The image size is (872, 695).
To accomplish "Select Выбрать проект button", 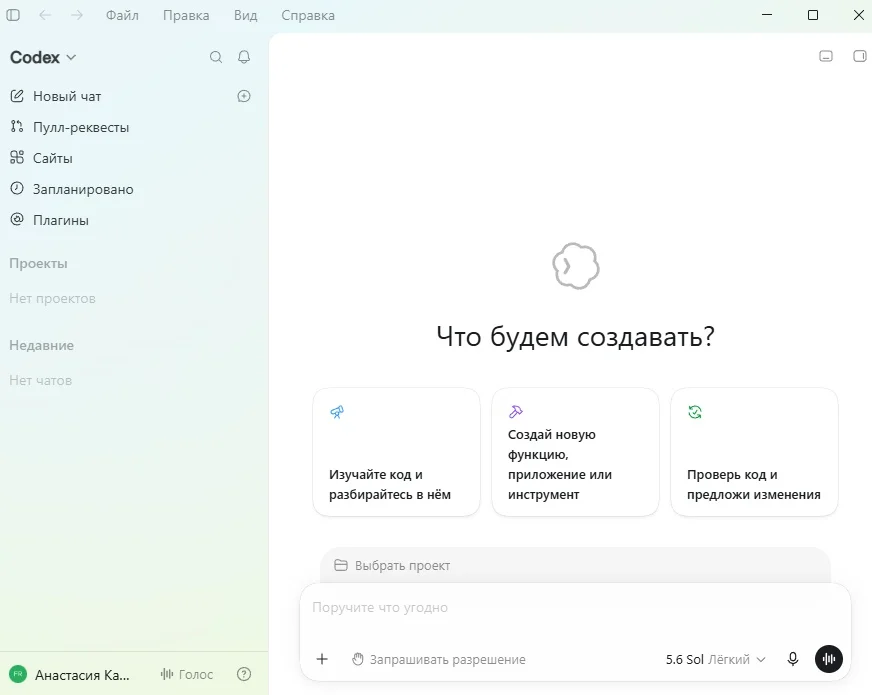I will tap(392, 565).
